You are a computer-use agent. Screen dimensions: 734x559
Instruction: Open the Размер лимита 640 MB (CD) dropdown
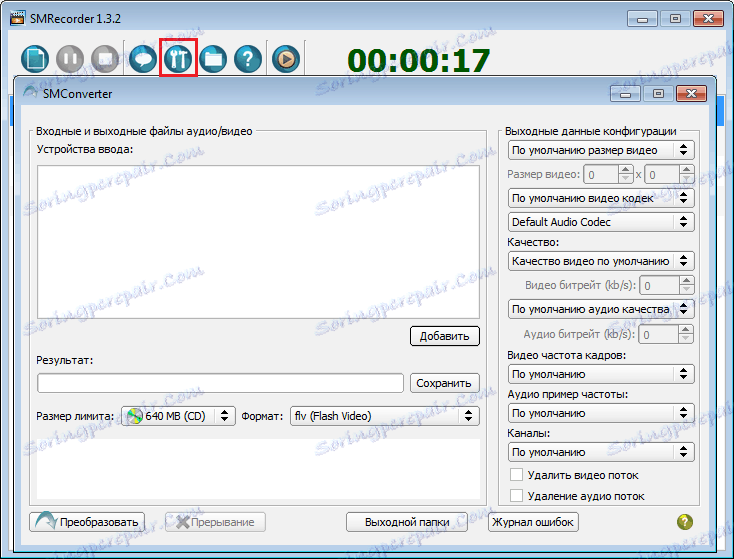coord(178,416)
